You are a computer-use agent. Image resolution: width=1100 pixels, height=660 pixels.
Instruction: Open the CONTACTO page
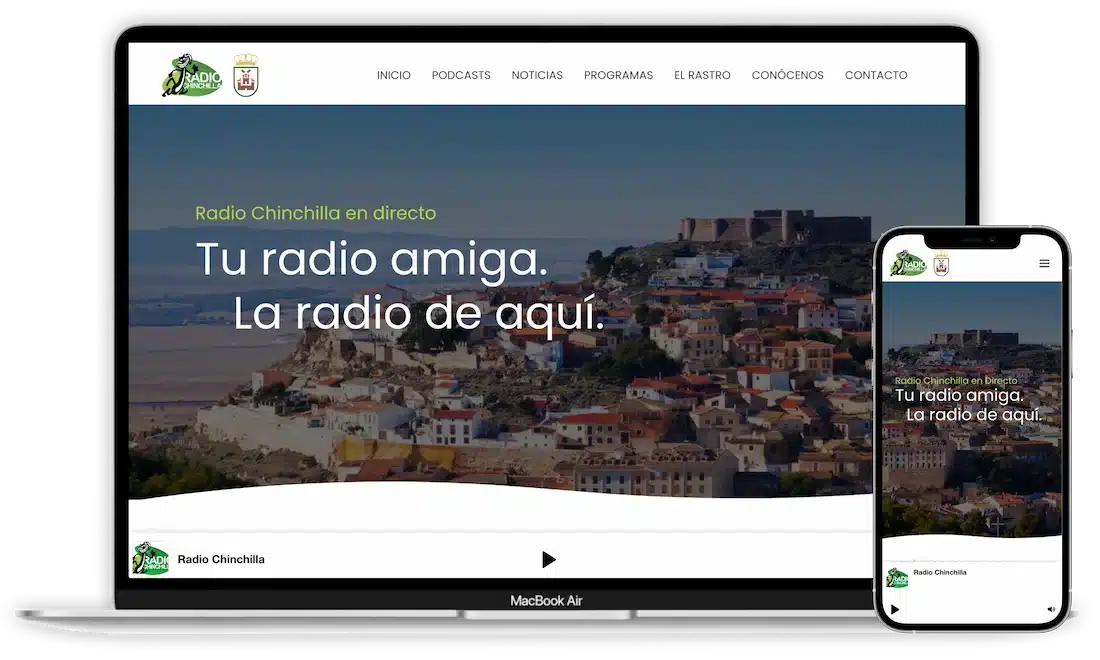click(x=876, y=75)
